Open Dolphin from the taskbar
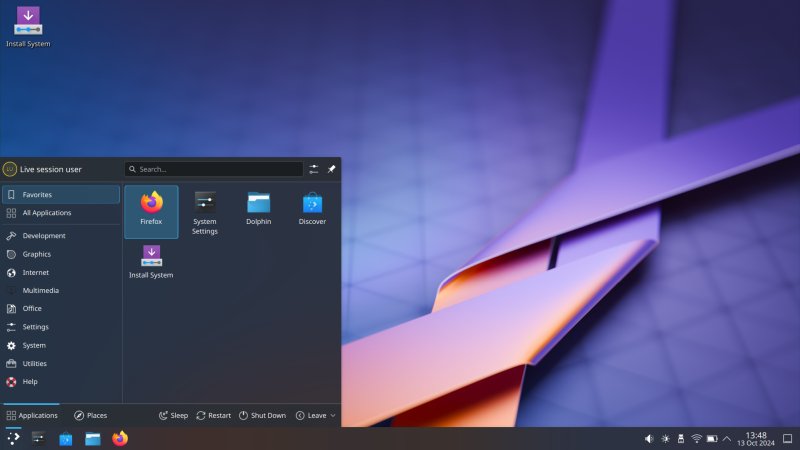Viewport: 800px width, 450px height. [92, 438]
